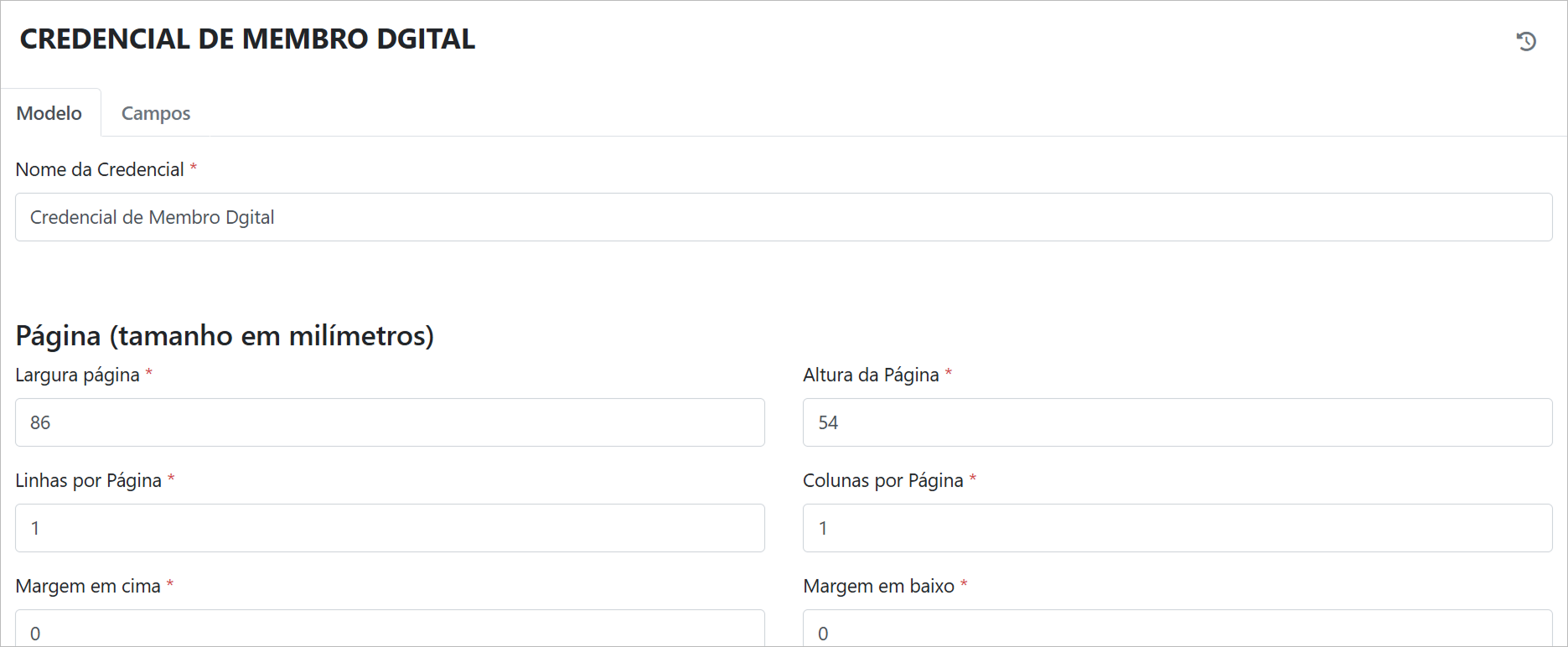
Task: Click the Altura da Página input showing 54
Action: [x=1177, y=422]
